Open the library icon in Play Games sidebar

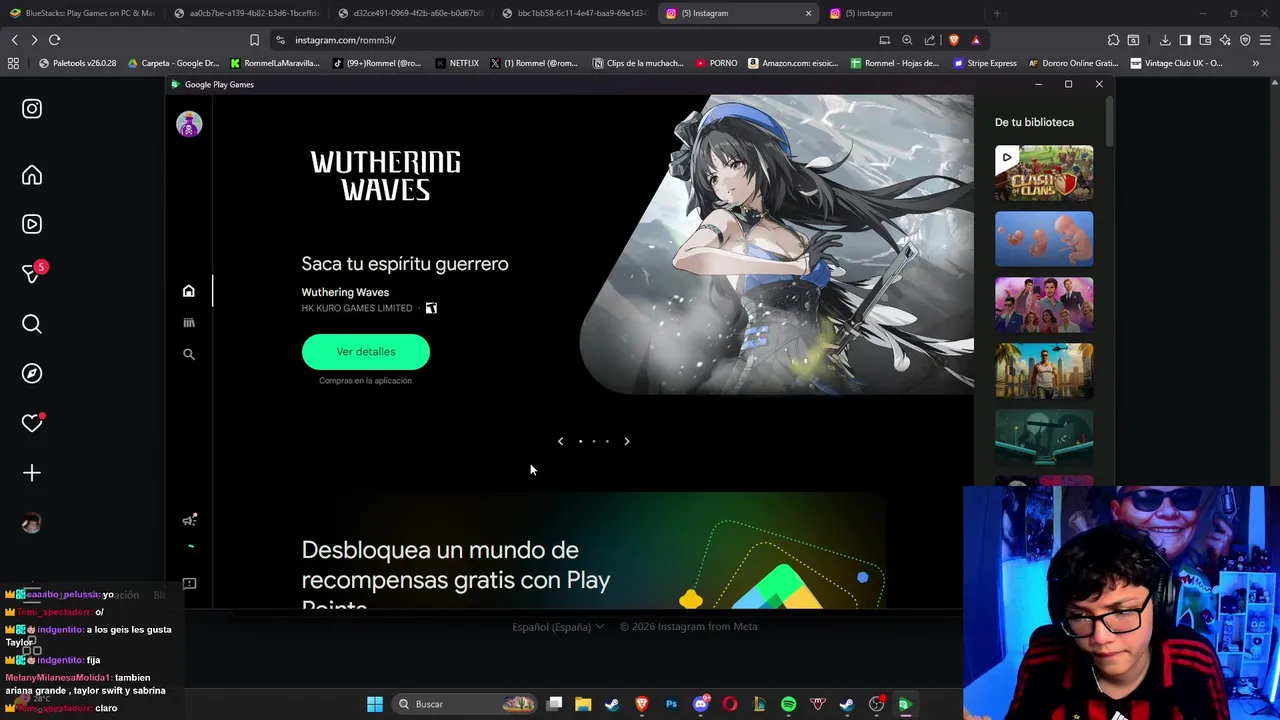click(x=189, y=323)
